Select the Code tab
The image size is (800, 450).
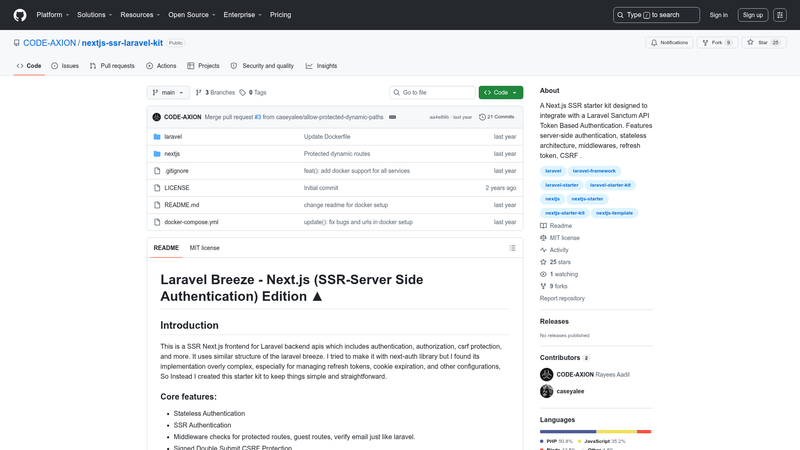coord(29,66)
